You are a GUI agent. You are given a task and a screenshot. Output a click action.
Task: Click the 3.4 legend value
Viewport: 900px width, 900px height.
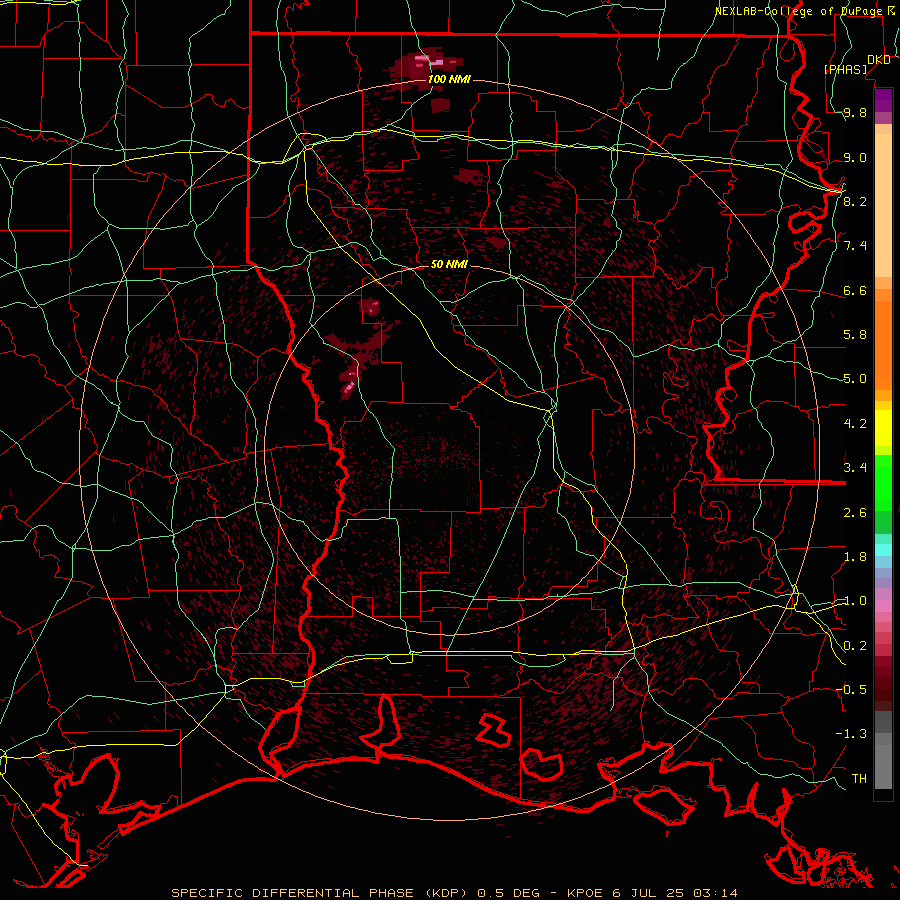855,468
